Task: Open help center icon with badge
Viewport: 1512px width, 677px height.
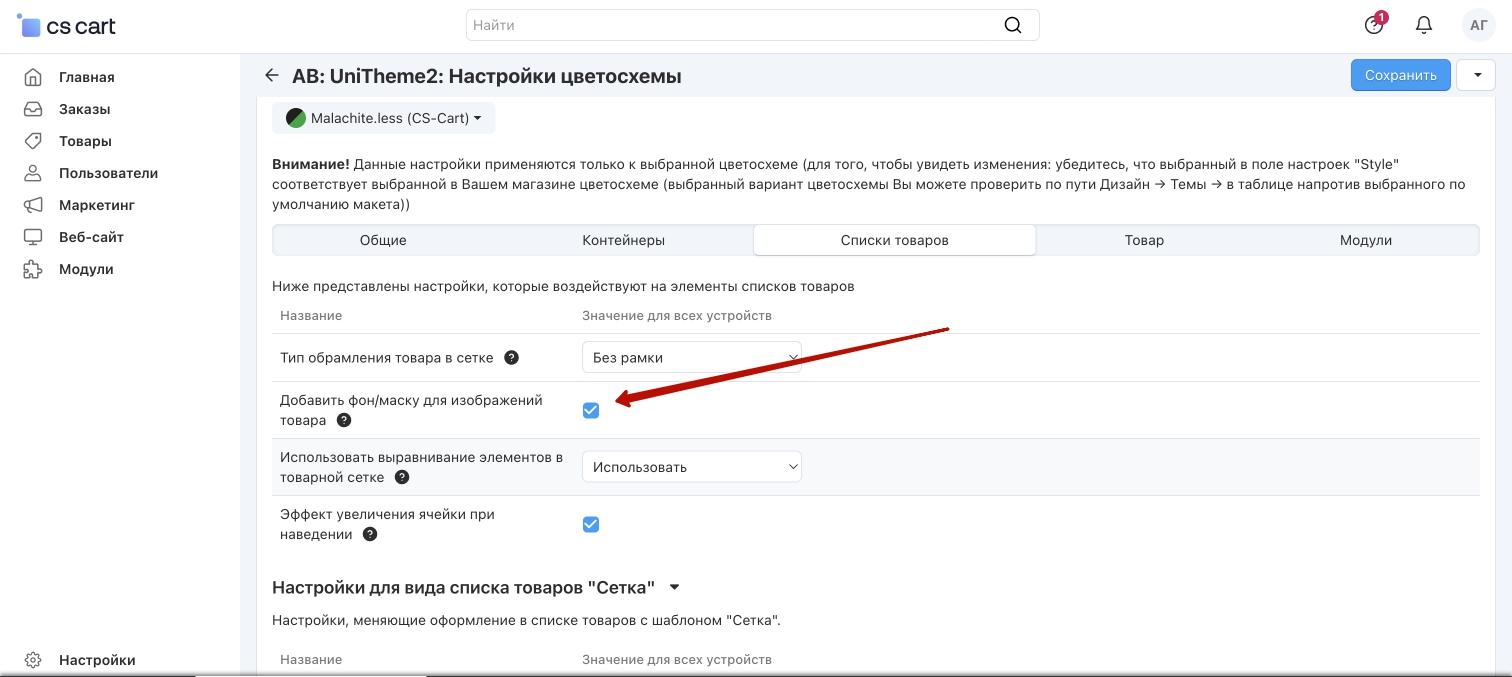Action: [1374, 25]
